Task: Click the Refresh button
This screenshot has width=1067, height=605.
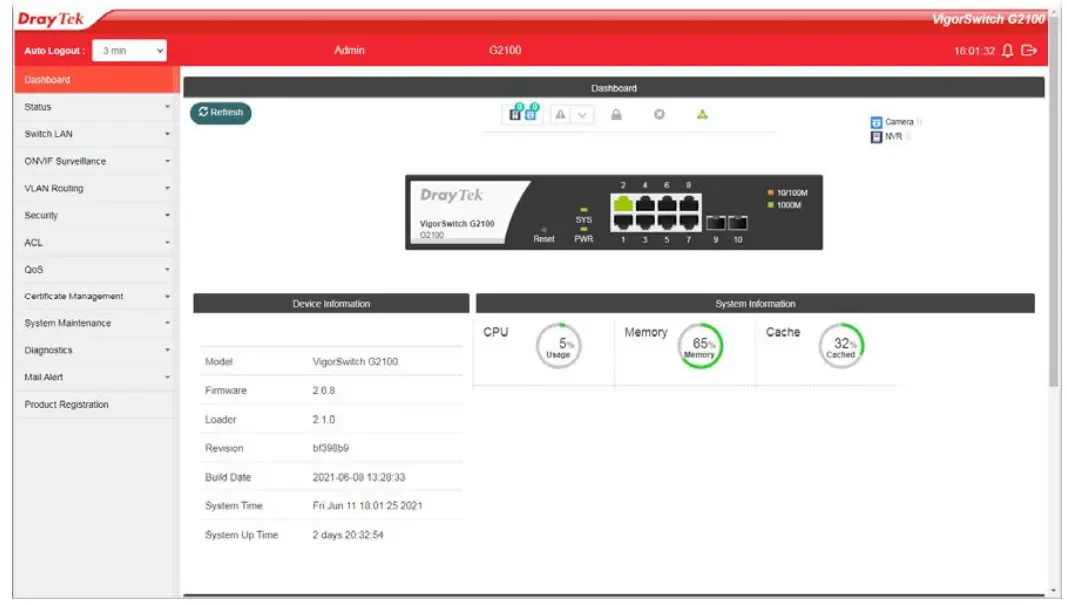Action: click(222, 112)
